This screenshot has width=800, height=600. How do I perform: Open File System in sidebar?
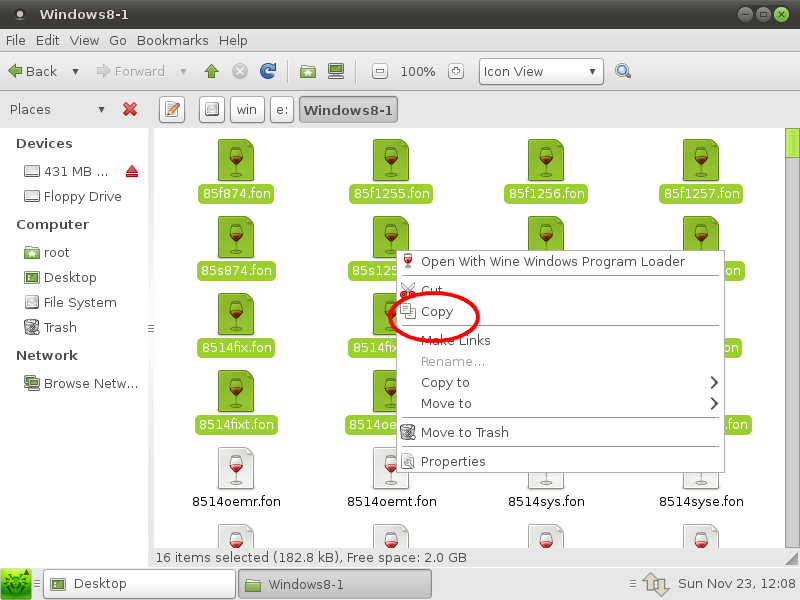70,303
